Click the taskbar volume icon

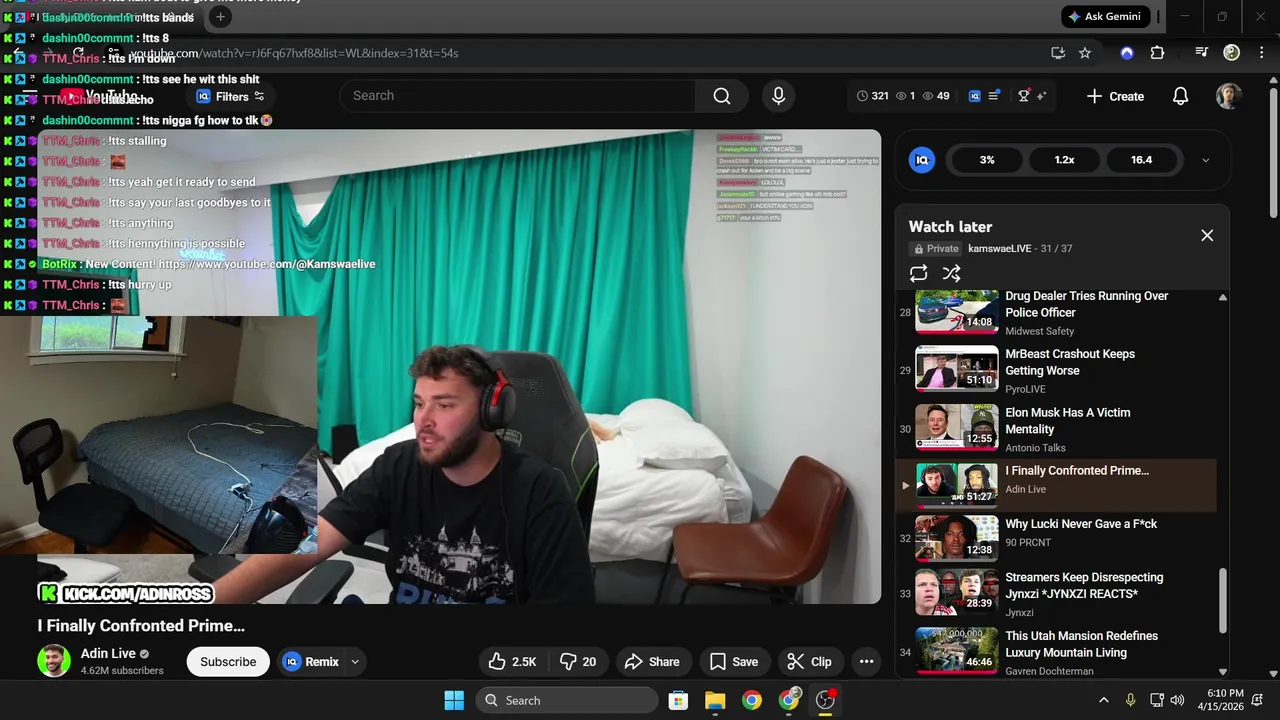(x=1178, y=700)
